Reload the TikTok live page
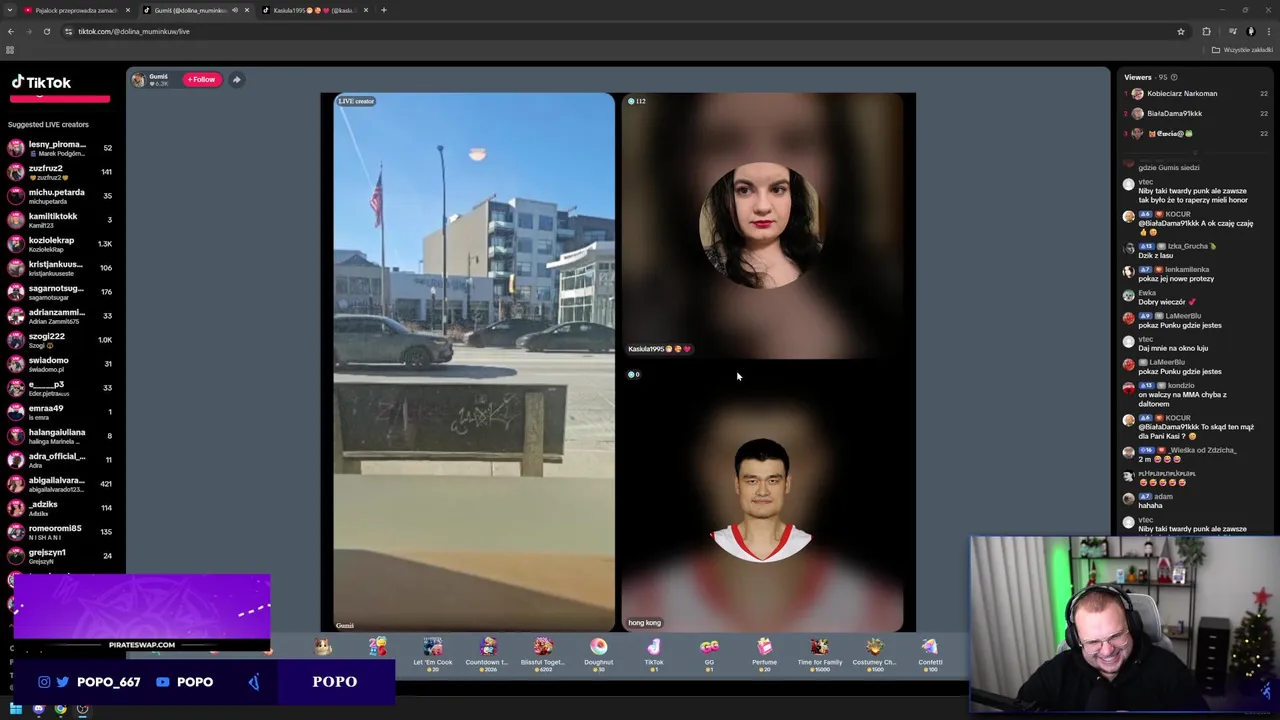Screen dimensions: 1280x720 [x=46, y=31]
